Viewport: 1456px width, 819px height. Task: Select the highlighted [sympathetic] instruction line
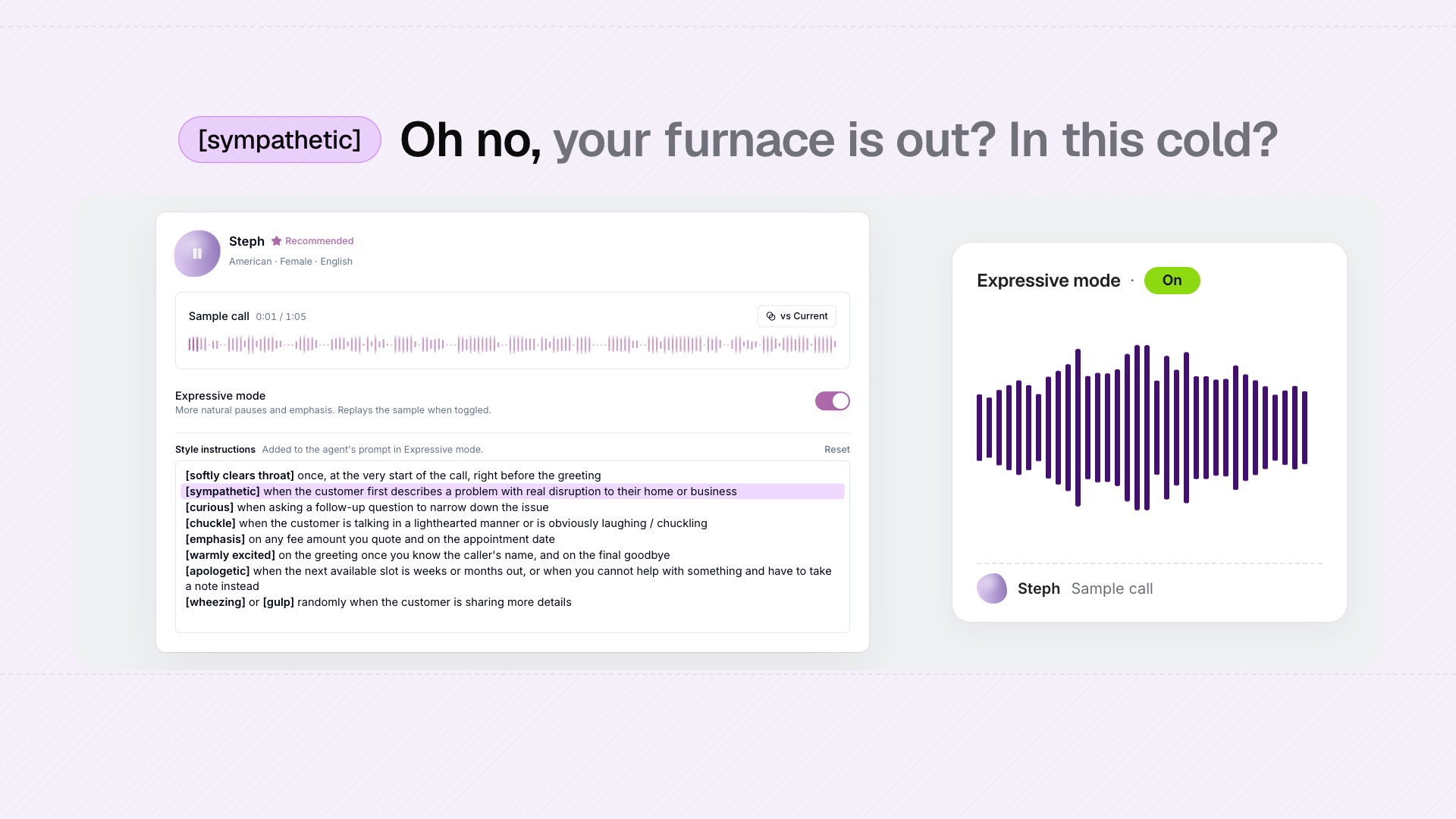[512, 491]
